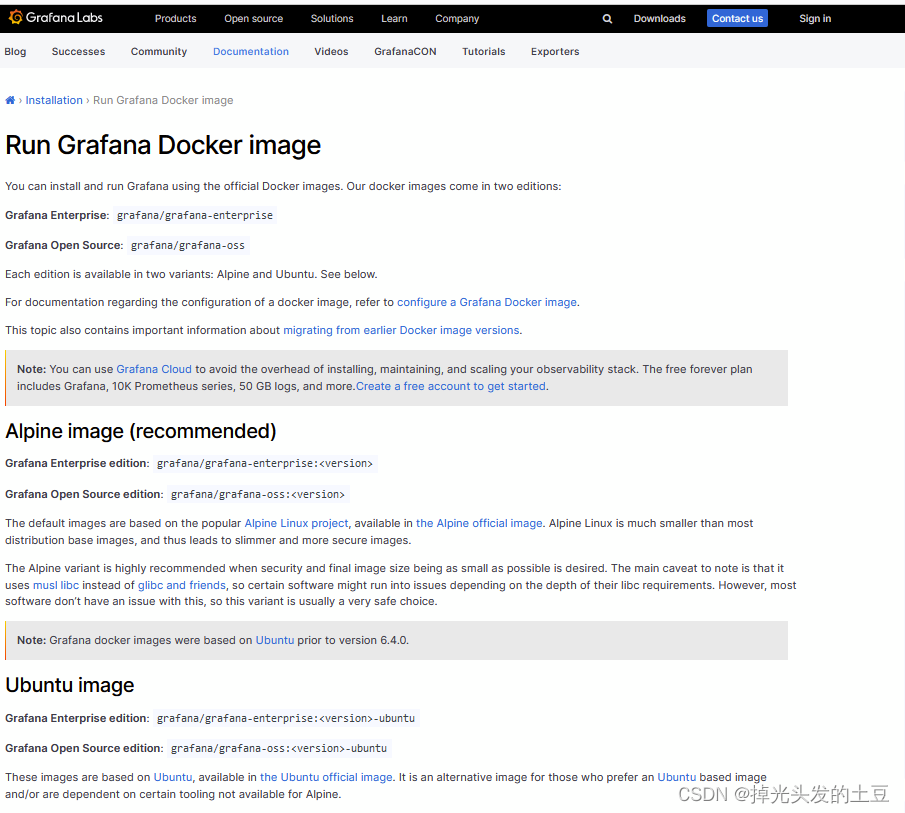
Task: Follow the Grafana Cloud link
Action: (x=154, y=369)
